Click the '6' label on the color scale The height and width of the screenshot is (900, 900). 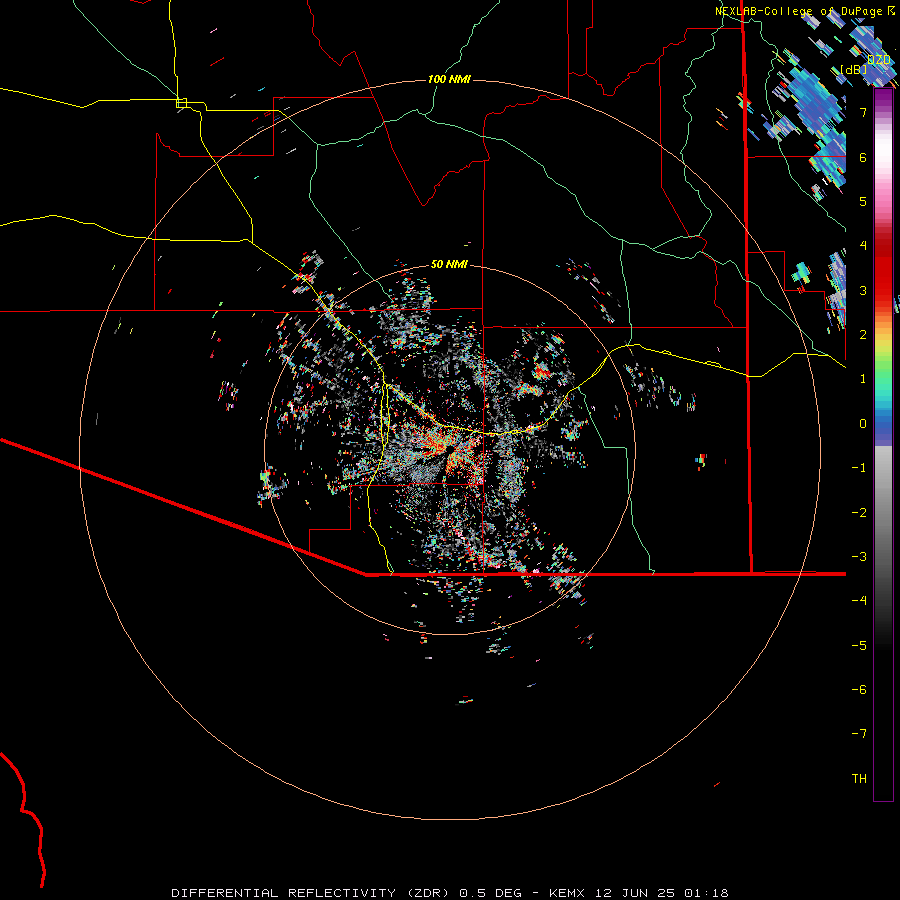863,157
